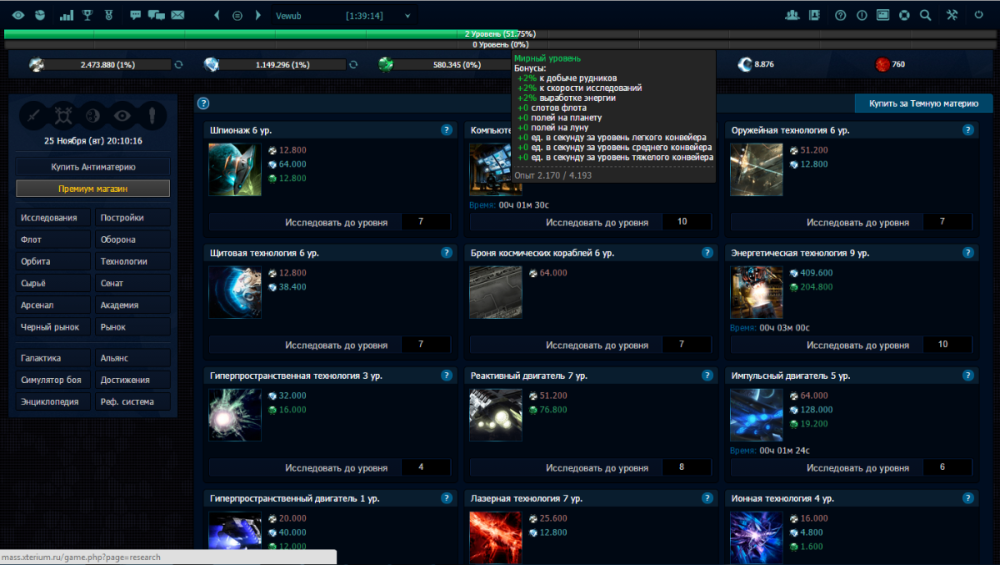Click the lifebuoy support icon
The width and height of the screenshot is (1000, 565).
(x=904, y=15)
